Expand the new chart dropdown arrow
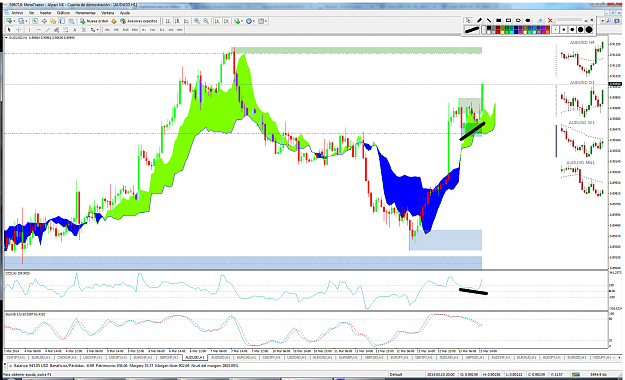The image size is (625, 380). click(14, 21)
